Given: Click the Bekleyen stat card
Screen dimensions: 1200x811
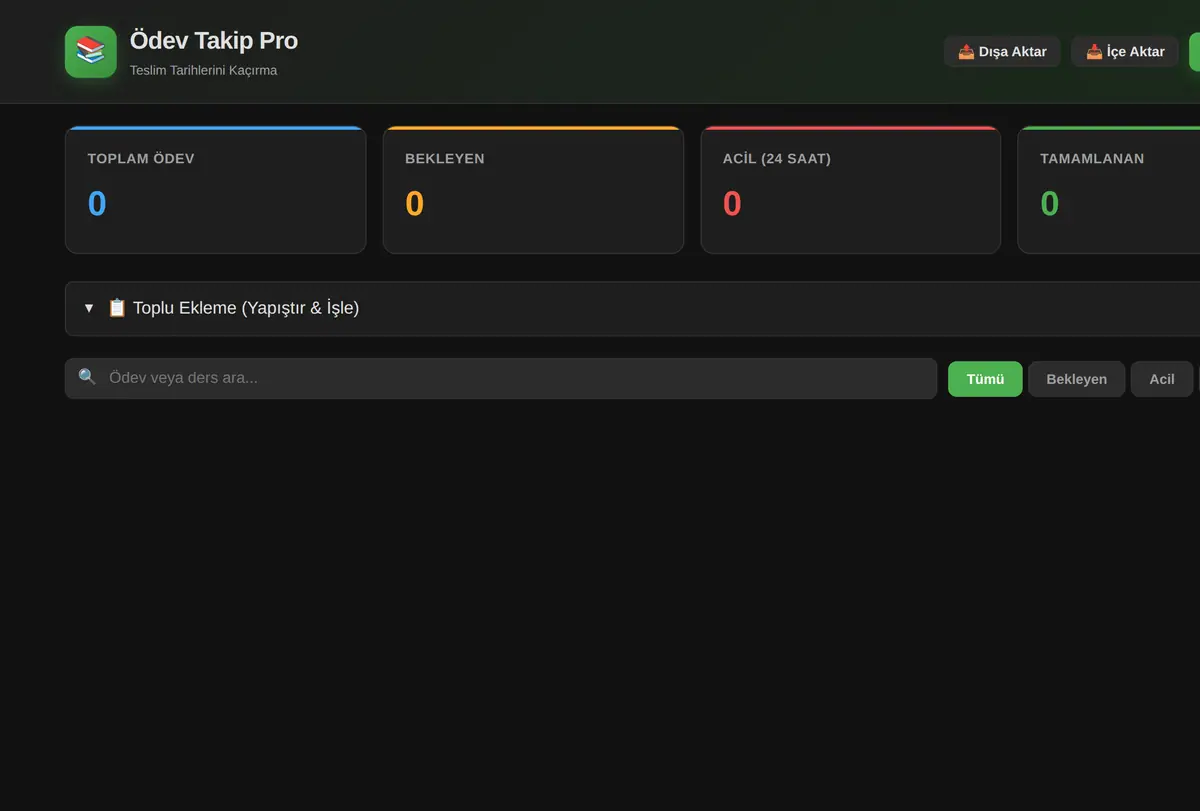Looking at the screenshot, I should [533, 190].
